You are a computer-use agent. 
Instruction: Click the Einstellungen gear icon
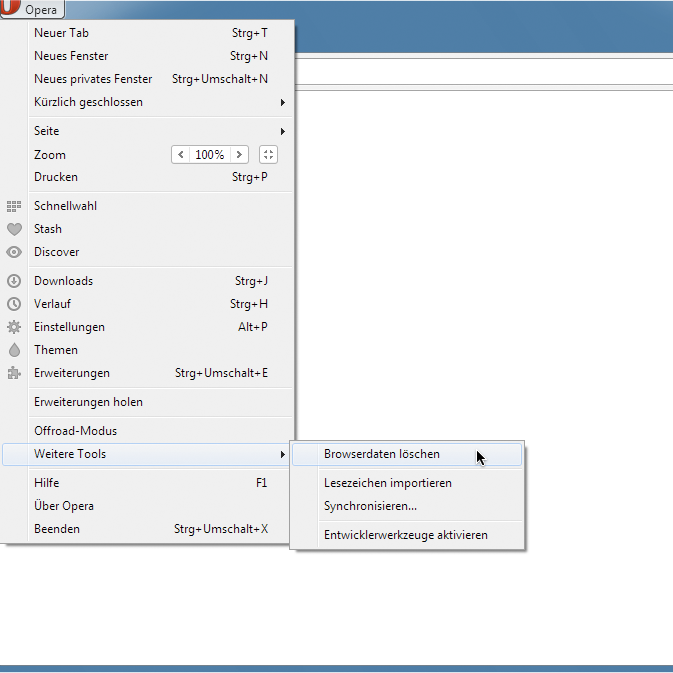[x=14, y=327]
